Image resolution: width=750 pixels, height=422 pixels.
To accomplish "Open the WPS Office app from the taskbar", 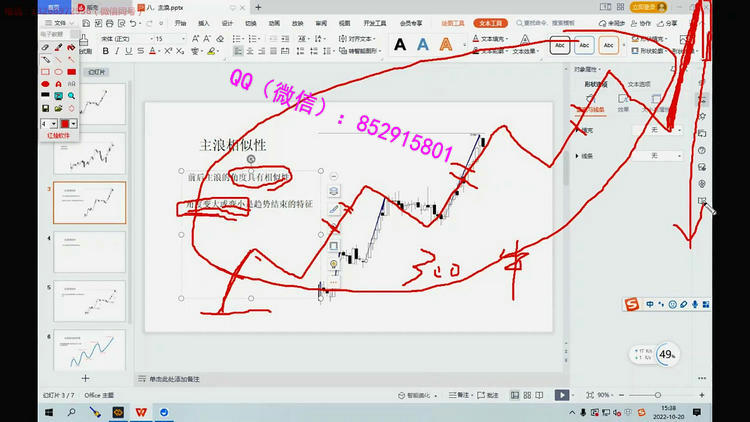I will pos(141,412).
